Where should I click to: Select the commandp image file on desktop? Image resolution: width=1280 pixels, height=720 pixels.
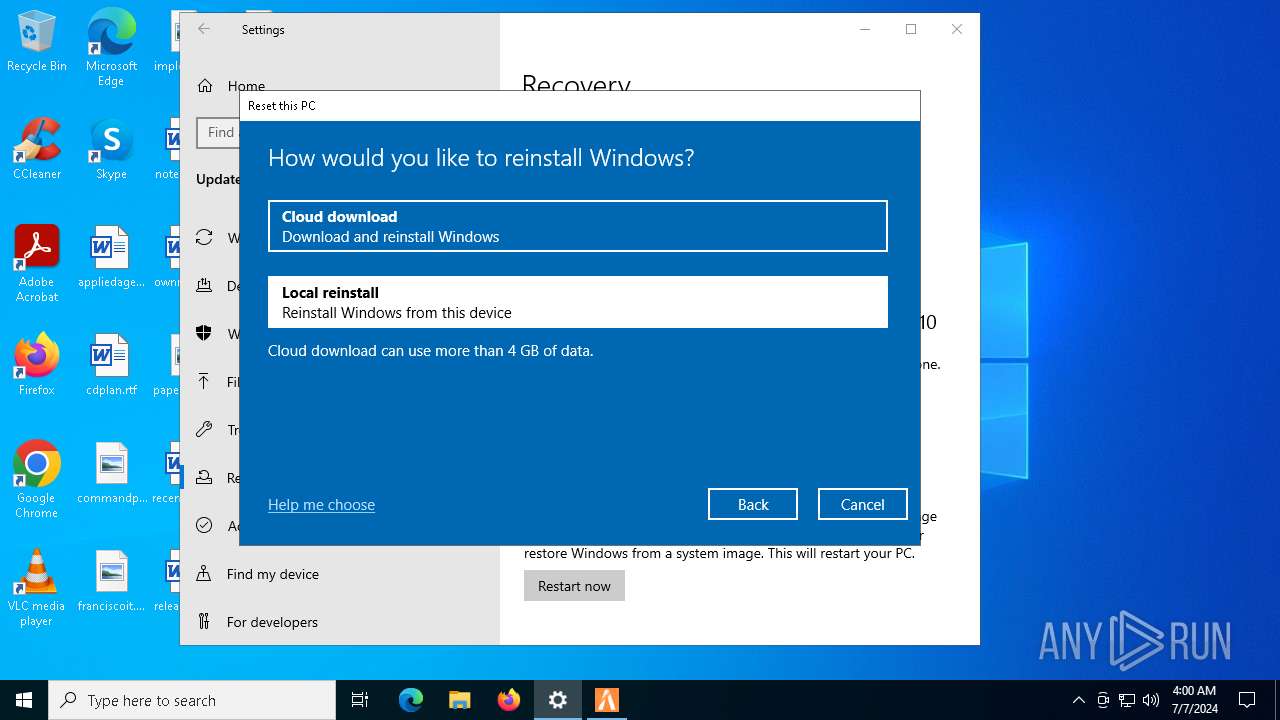[111, 474]
